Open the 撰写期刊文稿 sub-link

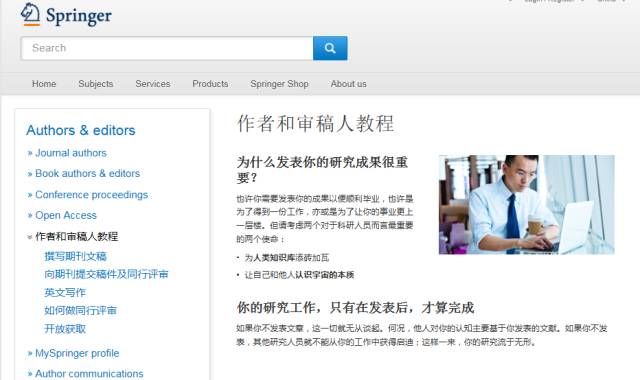click(x=76, y=256)
